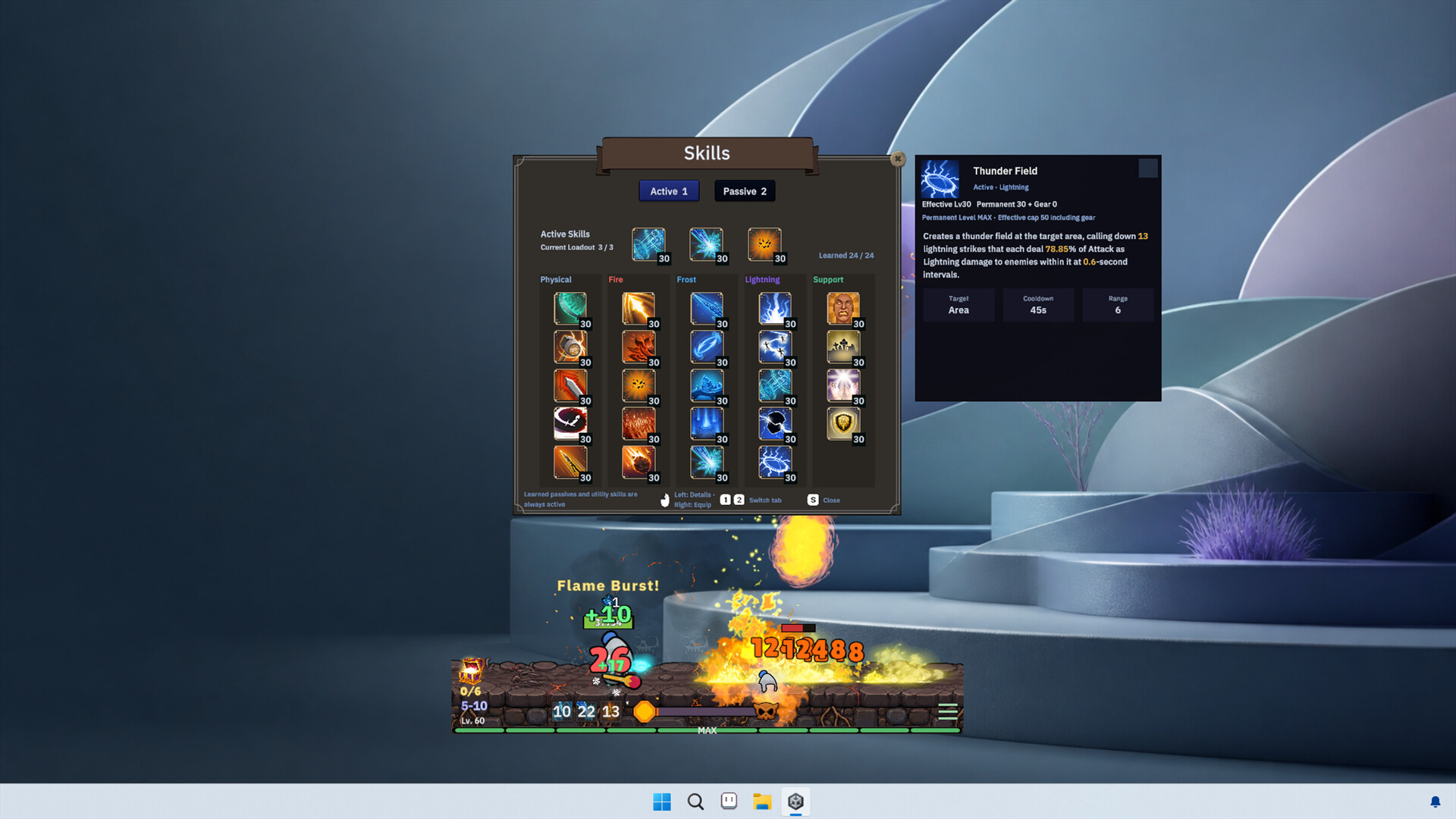This screenshot has height=819, width=1456.
Task: Open File Explorer from taskbar
Action: [762, 802]
